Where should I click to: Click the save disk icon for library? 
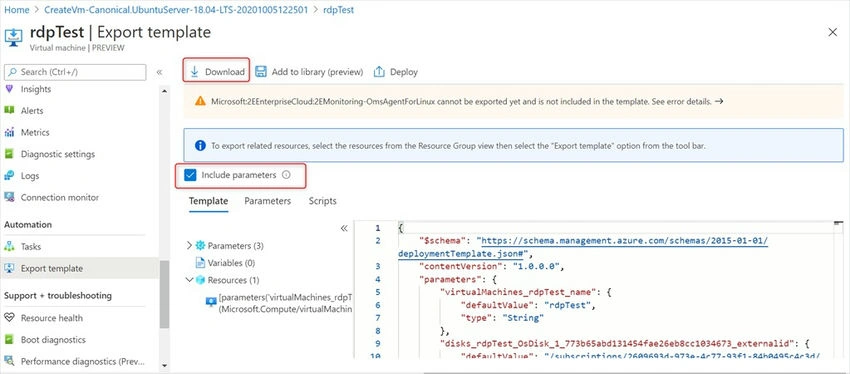tap(261, 72)
